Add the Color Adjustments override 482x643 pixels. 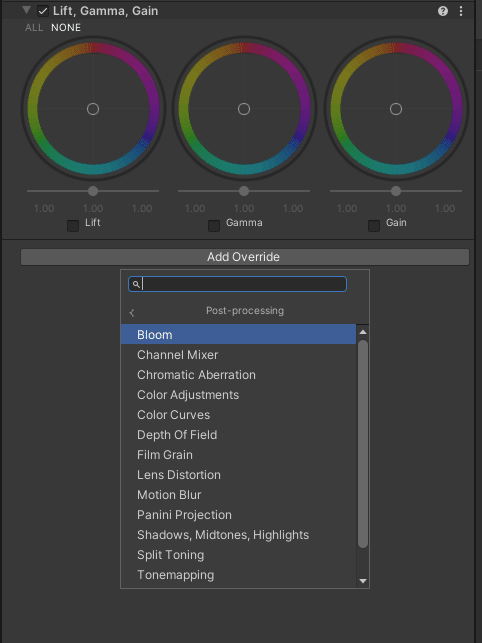click(238, 395)
